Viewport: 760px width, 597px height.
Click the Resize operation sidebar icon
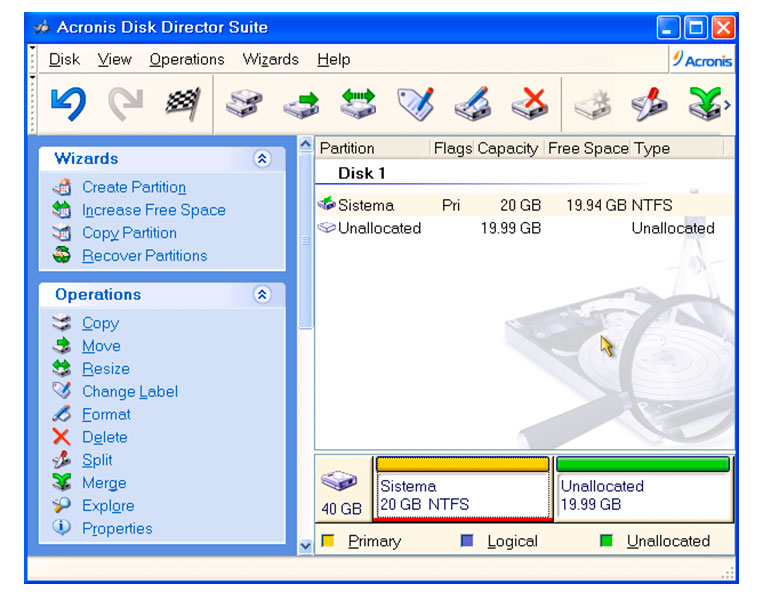(62, 368)
